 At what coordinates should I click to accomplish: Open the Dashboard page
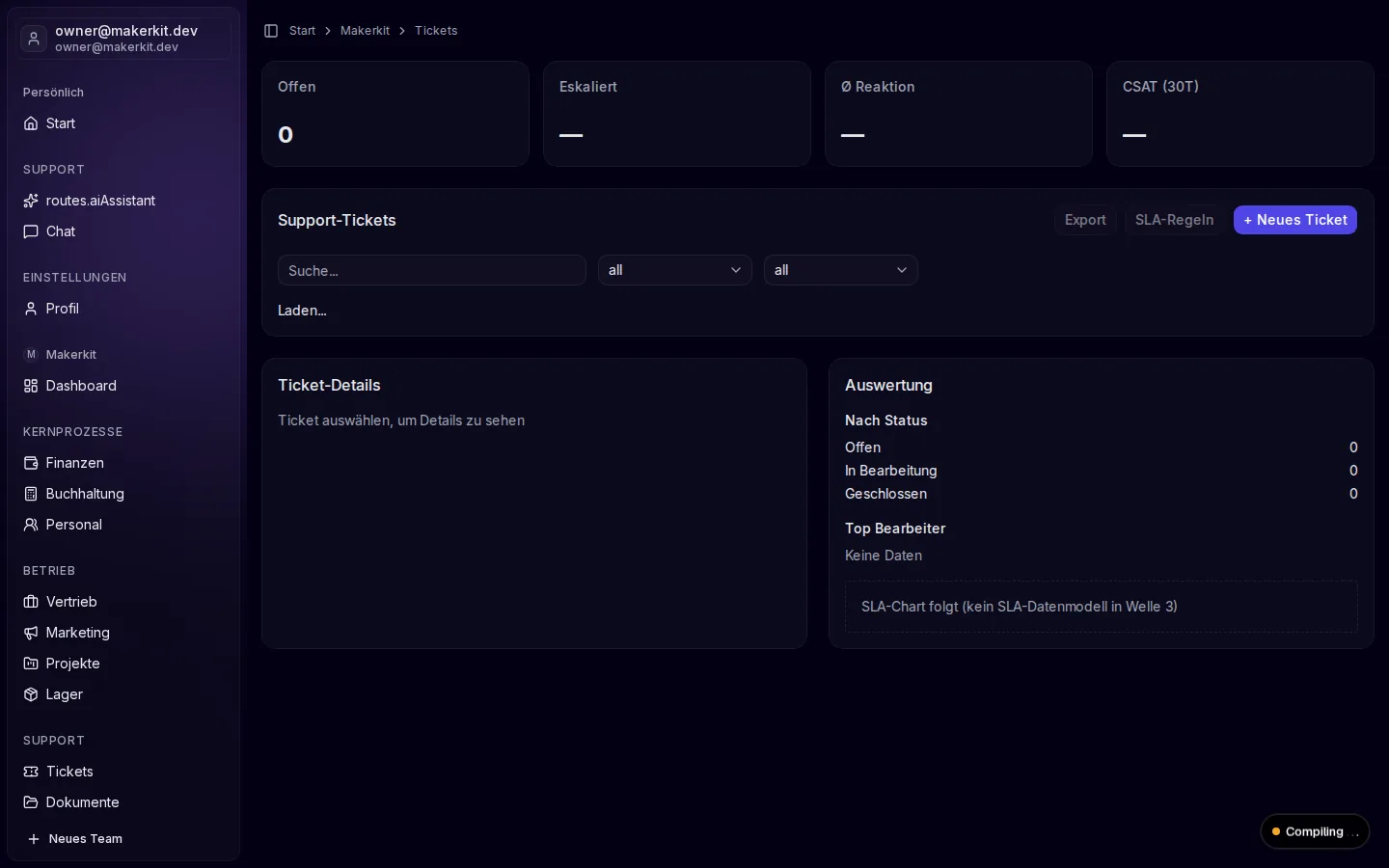[123, 386]
